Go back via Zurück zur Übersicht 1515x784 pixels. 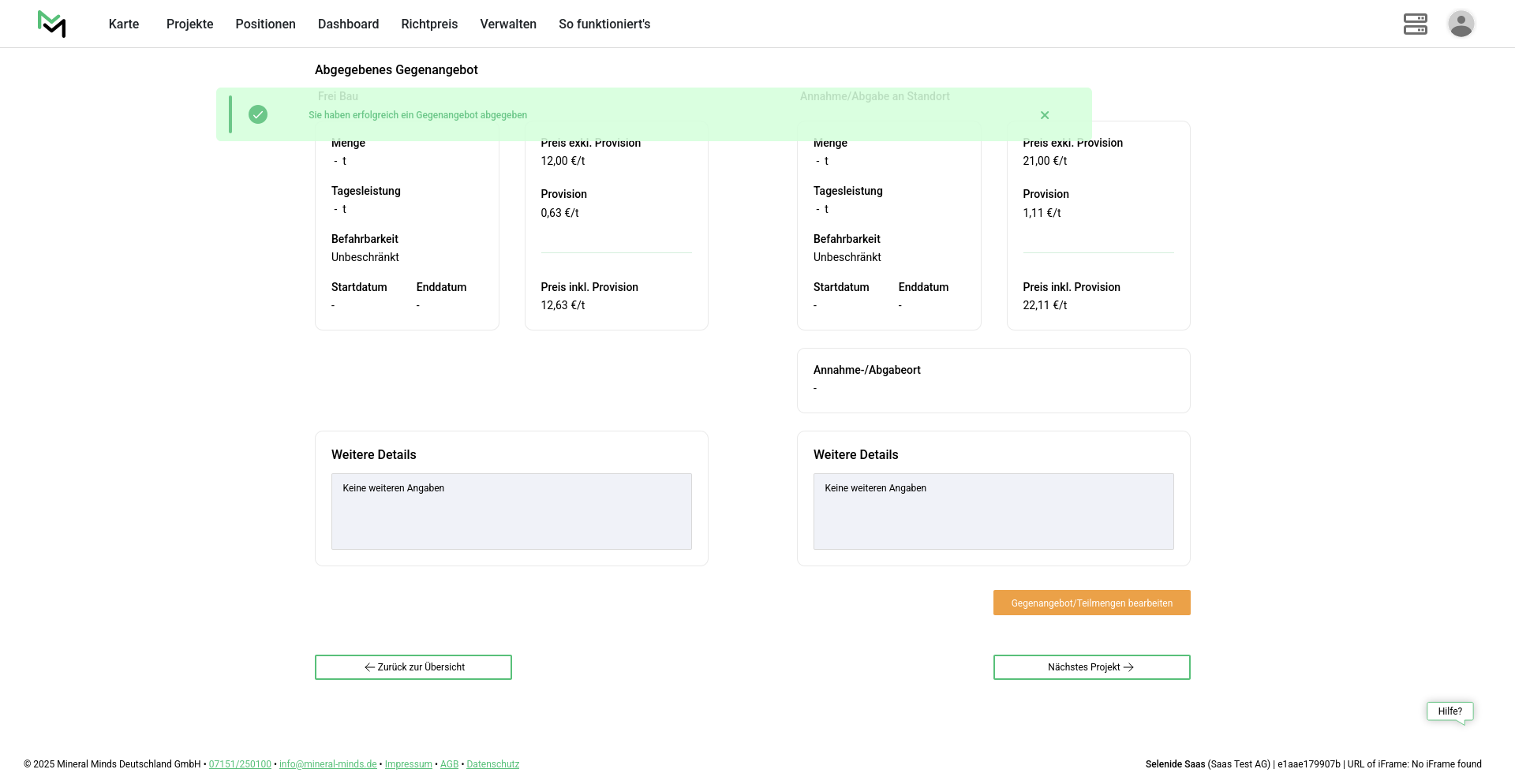[x=413, y=667]
